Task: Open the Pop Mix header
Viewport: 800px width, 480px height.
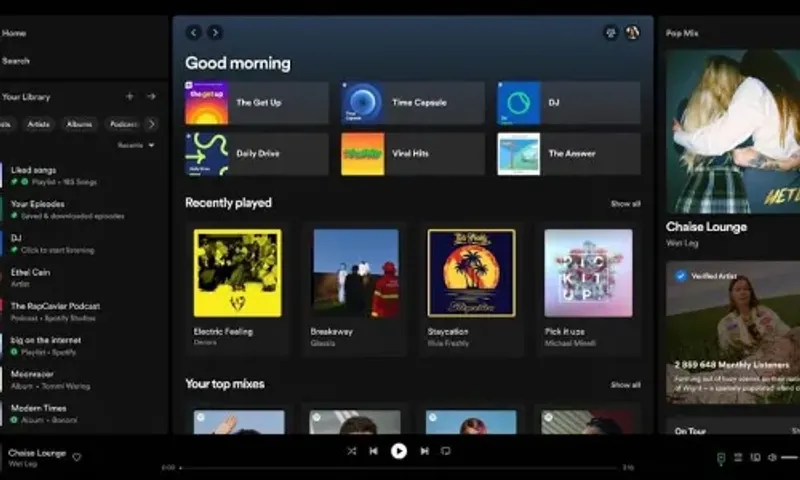Action: coord(682,33)
